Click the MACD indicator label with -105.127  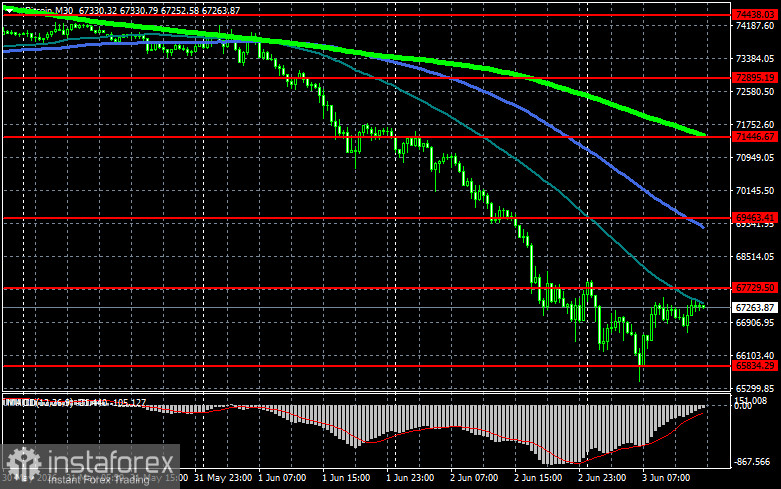tap(75, 402)
